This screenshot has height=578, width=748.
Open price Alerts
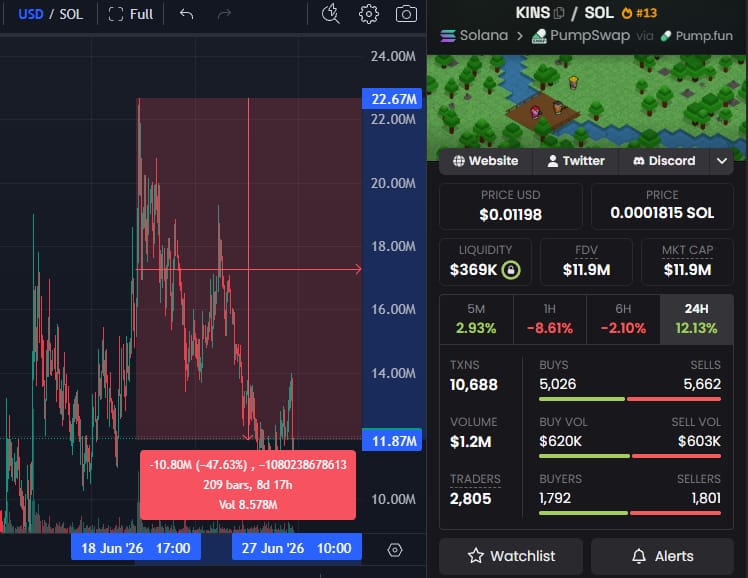[662, 556]
